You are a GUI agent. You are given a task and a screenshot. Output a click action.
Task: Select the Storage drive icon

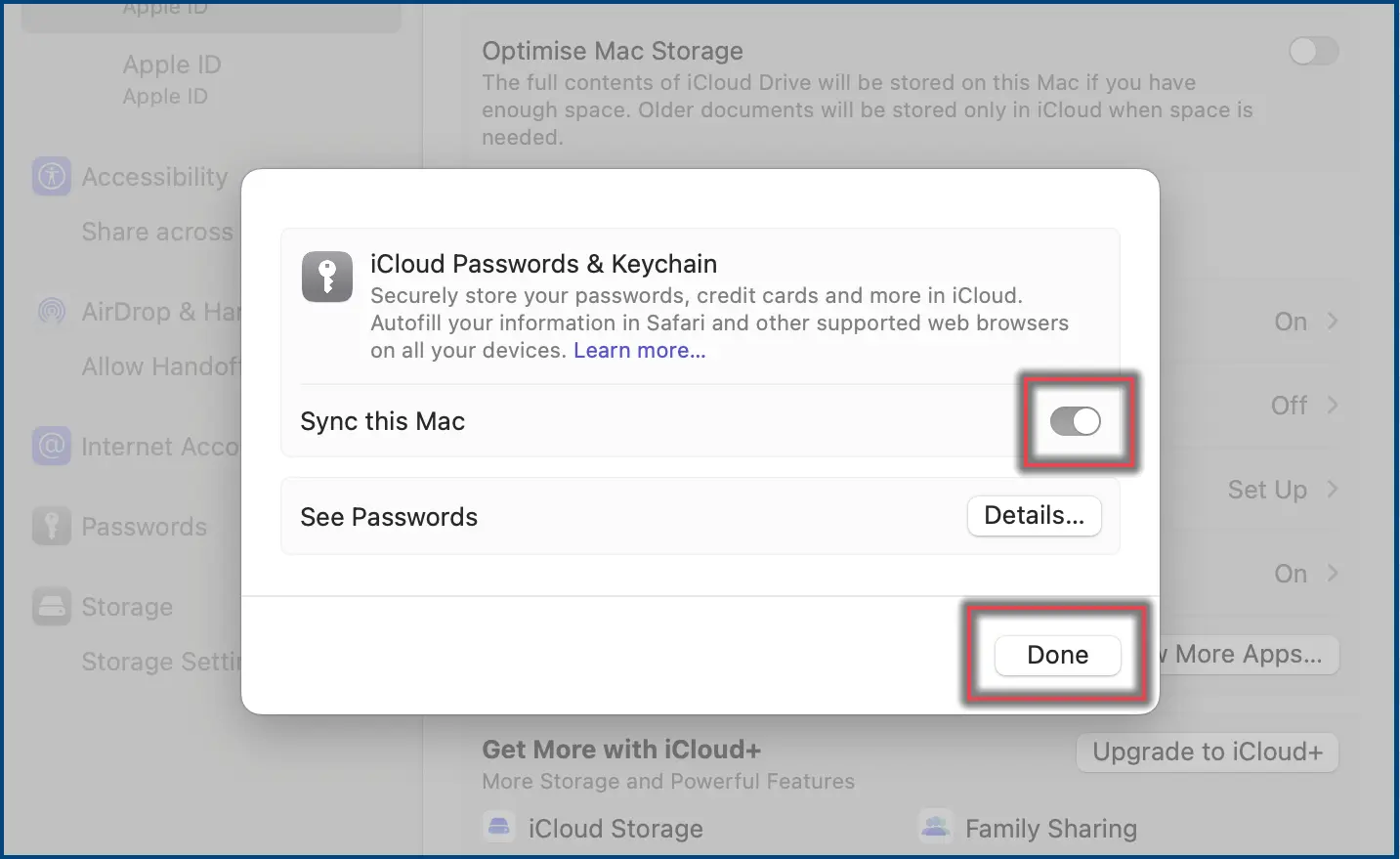[x=52, y=607]
